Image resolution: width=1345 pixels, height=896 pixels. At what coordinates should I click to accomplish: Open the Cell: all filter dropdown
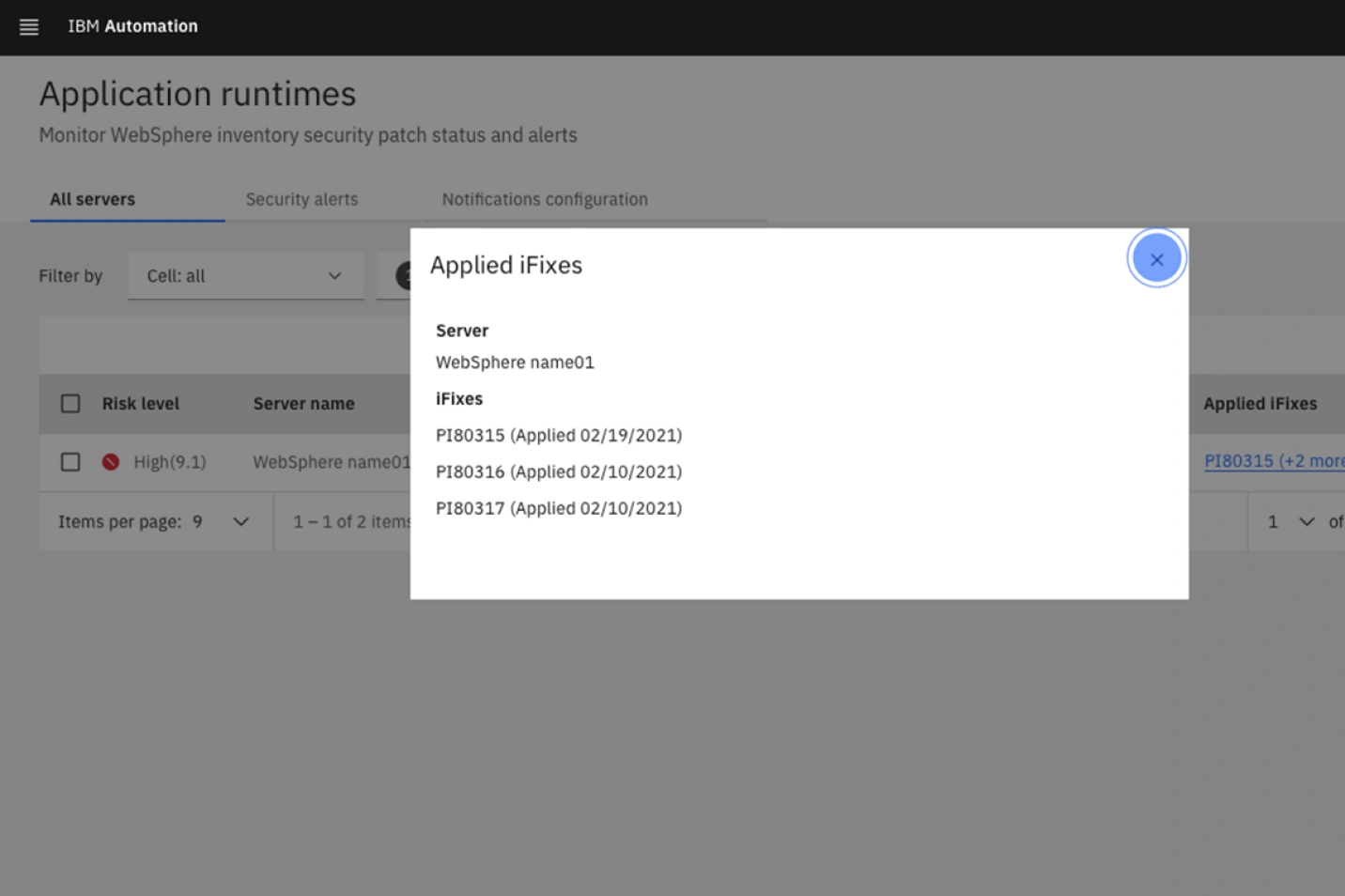pos(245,275)
